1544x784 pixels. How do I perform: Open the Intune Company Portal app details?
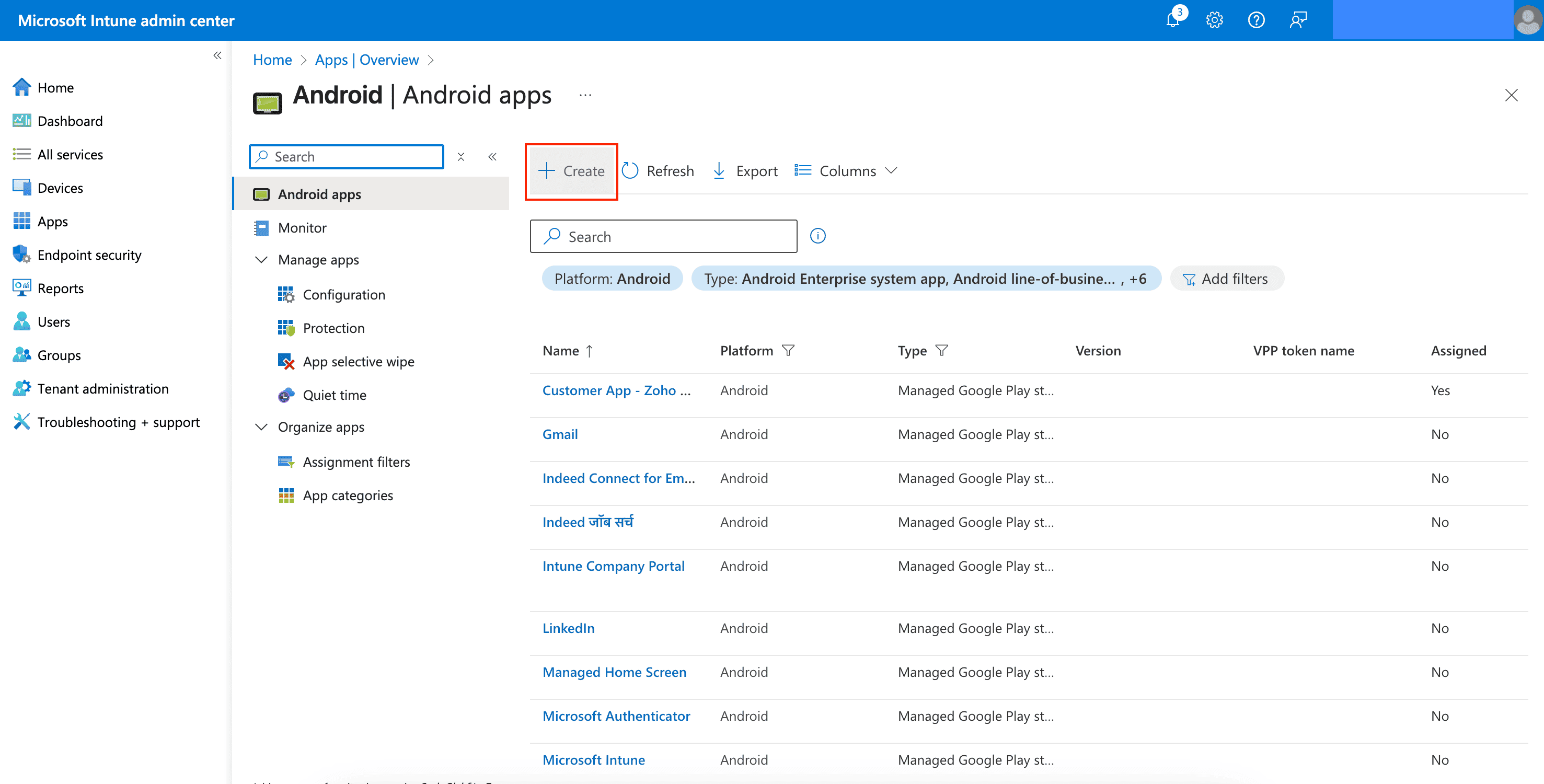[x=613, y=565]
